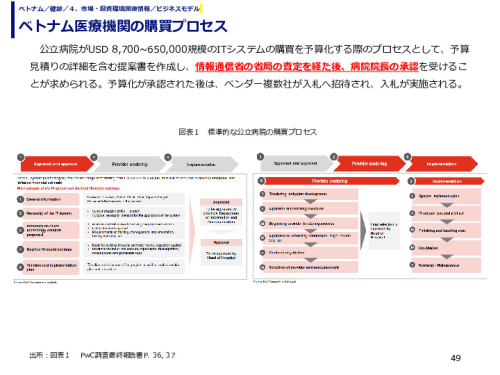Click the slide title ベトナム医療機関の購買プロセス

coord(123,26)
